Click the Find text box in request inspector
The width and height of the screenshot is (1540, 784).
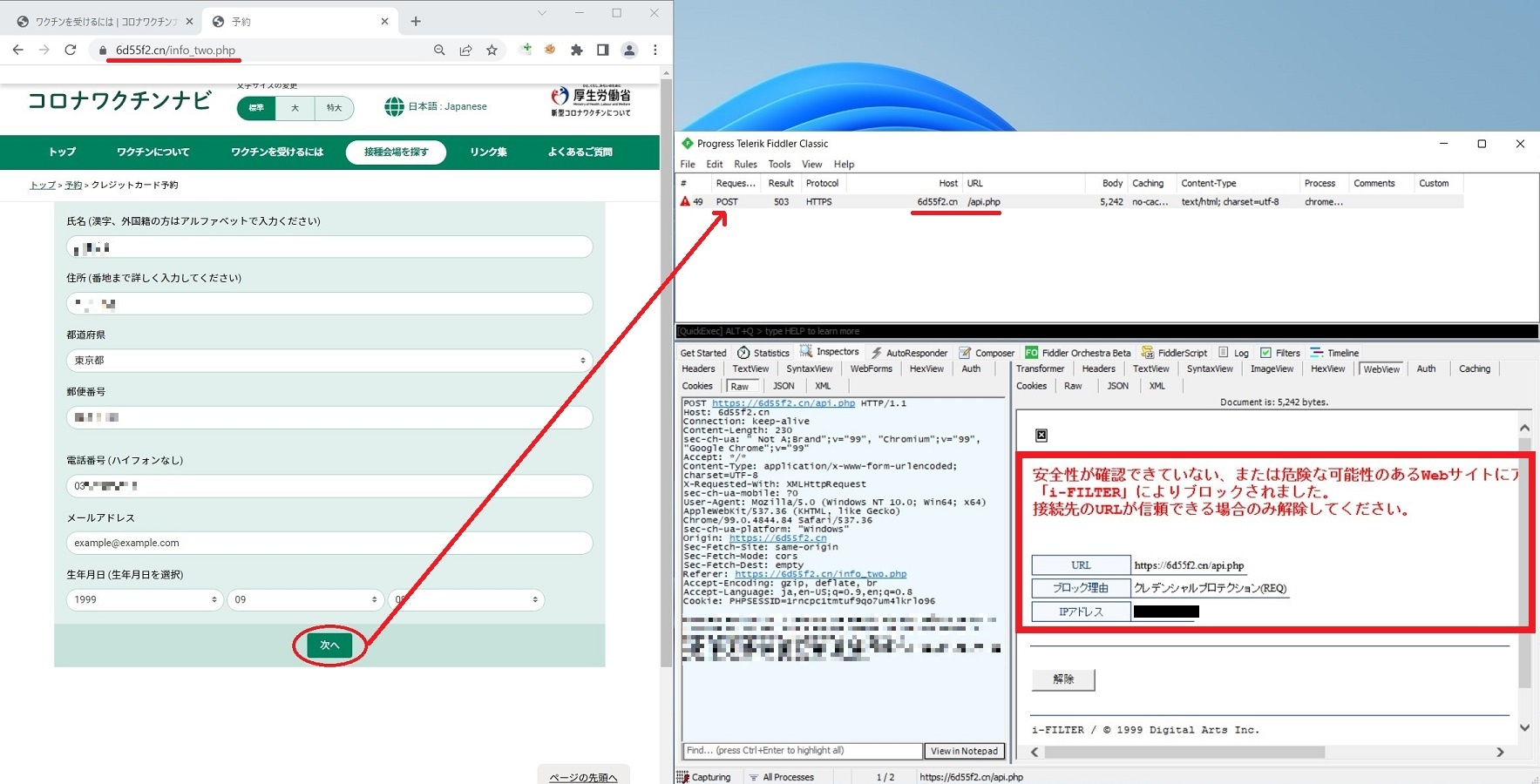click(x=802, y=751)
